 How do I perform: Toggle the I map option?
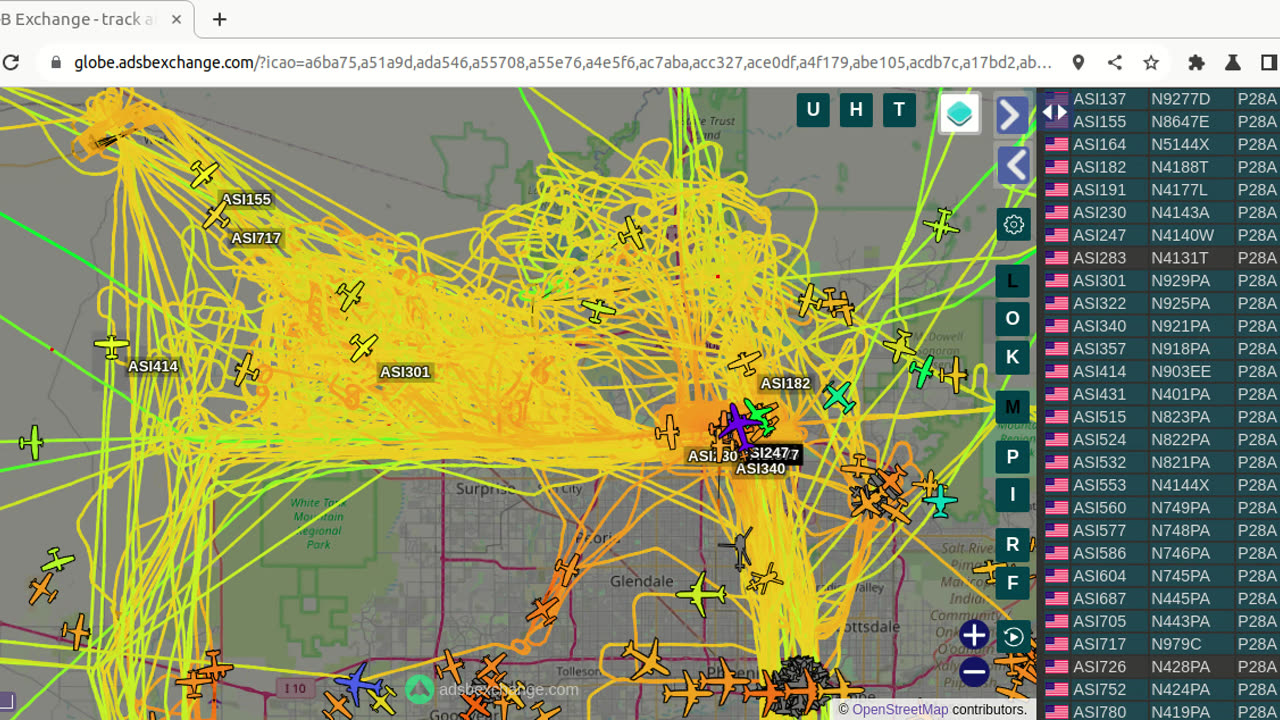[x=1012, y=494]
